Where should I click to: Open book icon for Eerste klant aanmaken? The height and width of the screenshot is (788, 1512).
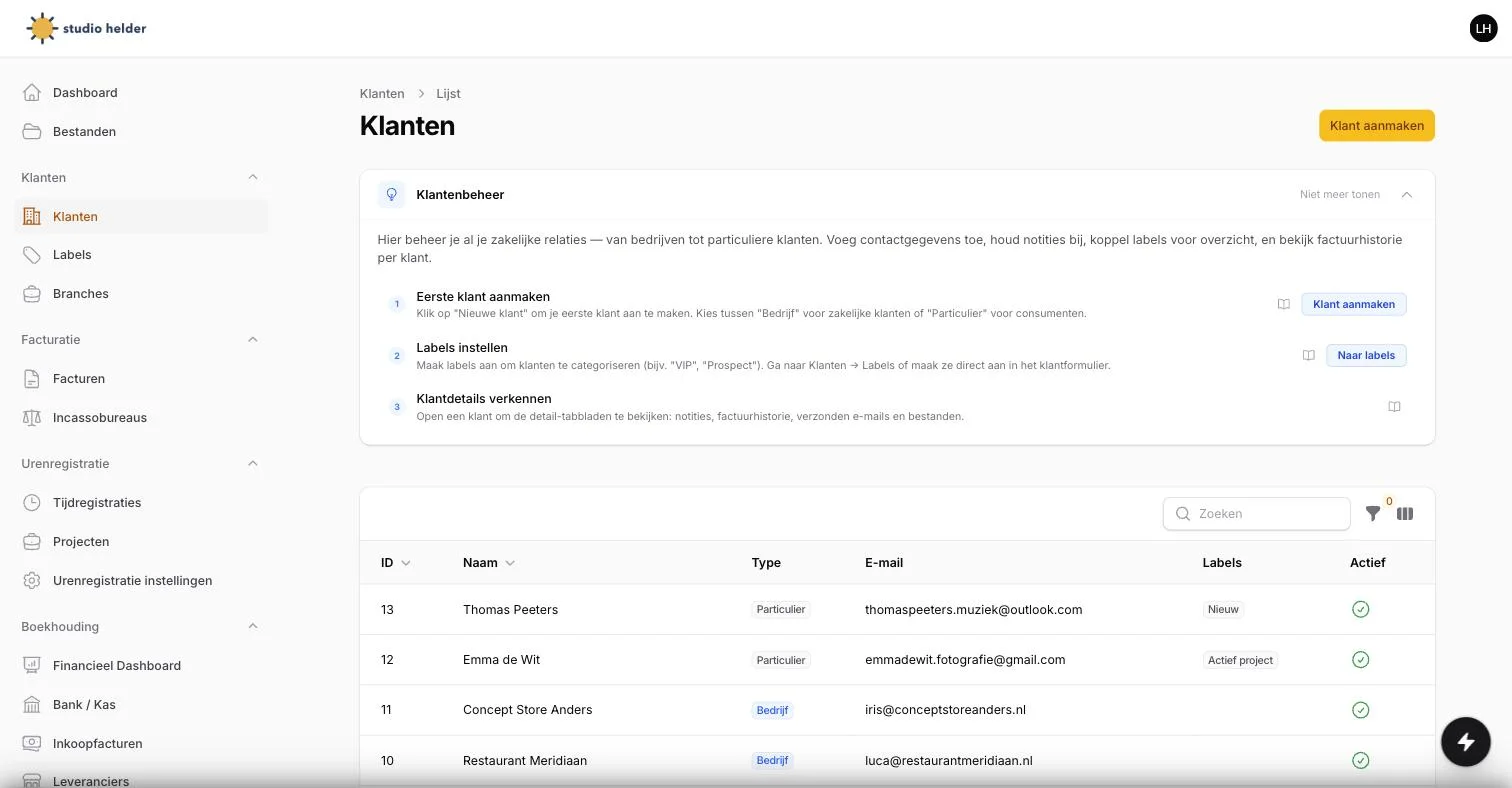[1284, 304]
